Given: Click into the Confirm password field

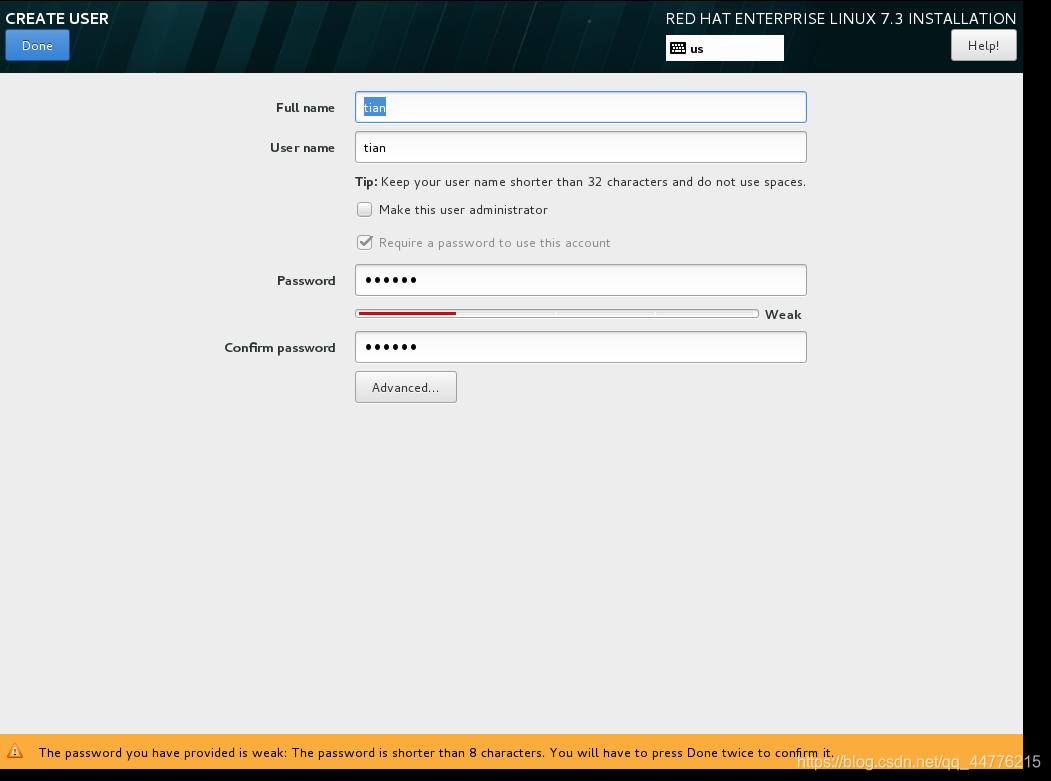Looking at the screenshot, I should pos(580,347).
